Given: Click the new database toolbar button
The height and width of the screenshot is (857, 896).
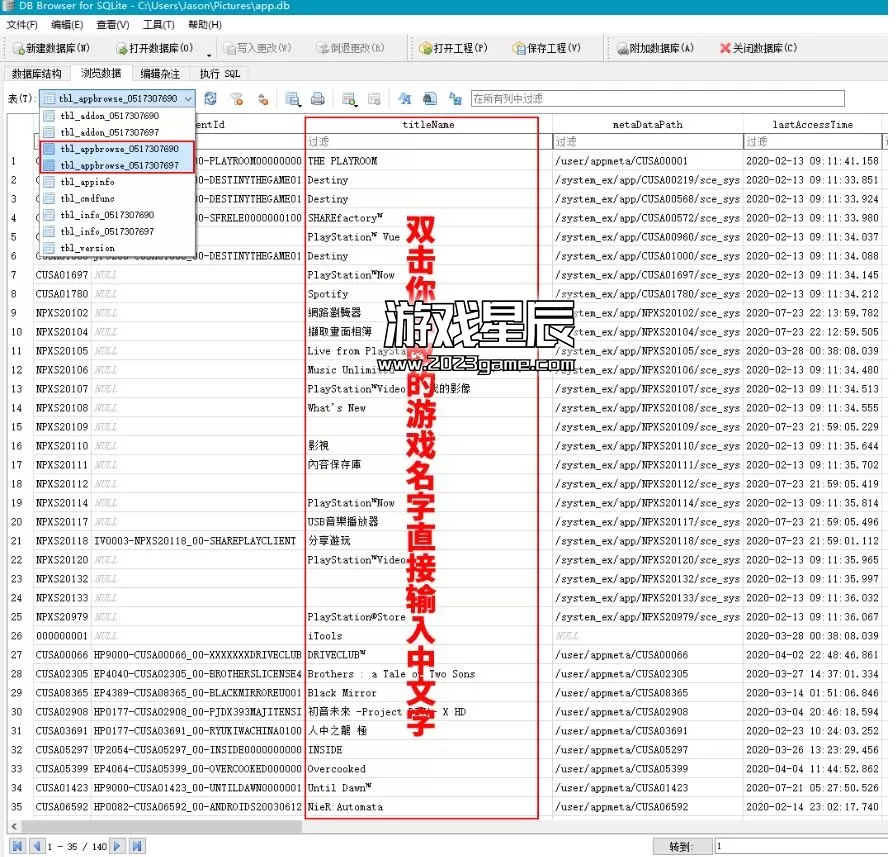Looking at the screenshot, I should (x=50, y=48).
